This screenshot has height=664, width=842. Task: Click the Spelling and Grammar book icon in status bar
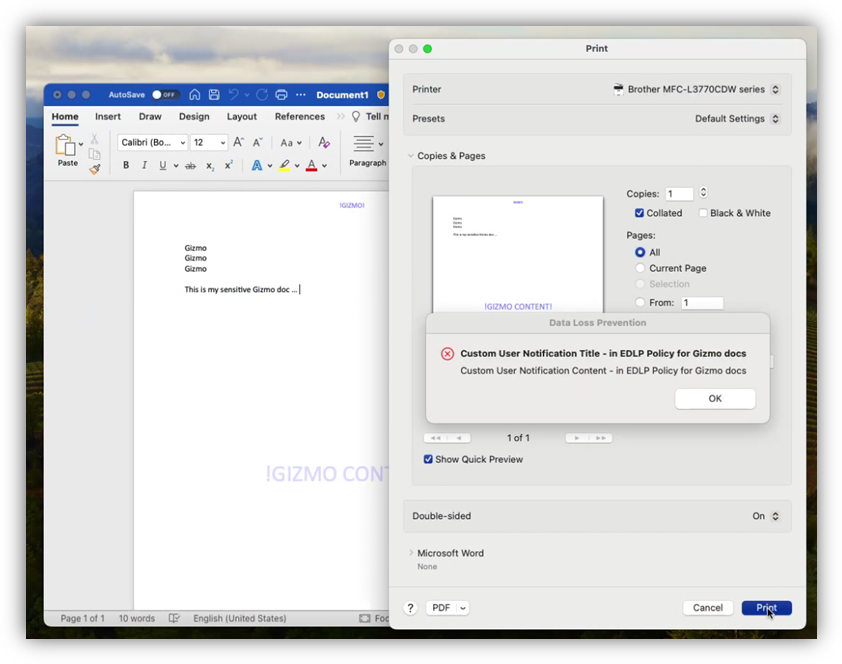(x=174, y=618)
